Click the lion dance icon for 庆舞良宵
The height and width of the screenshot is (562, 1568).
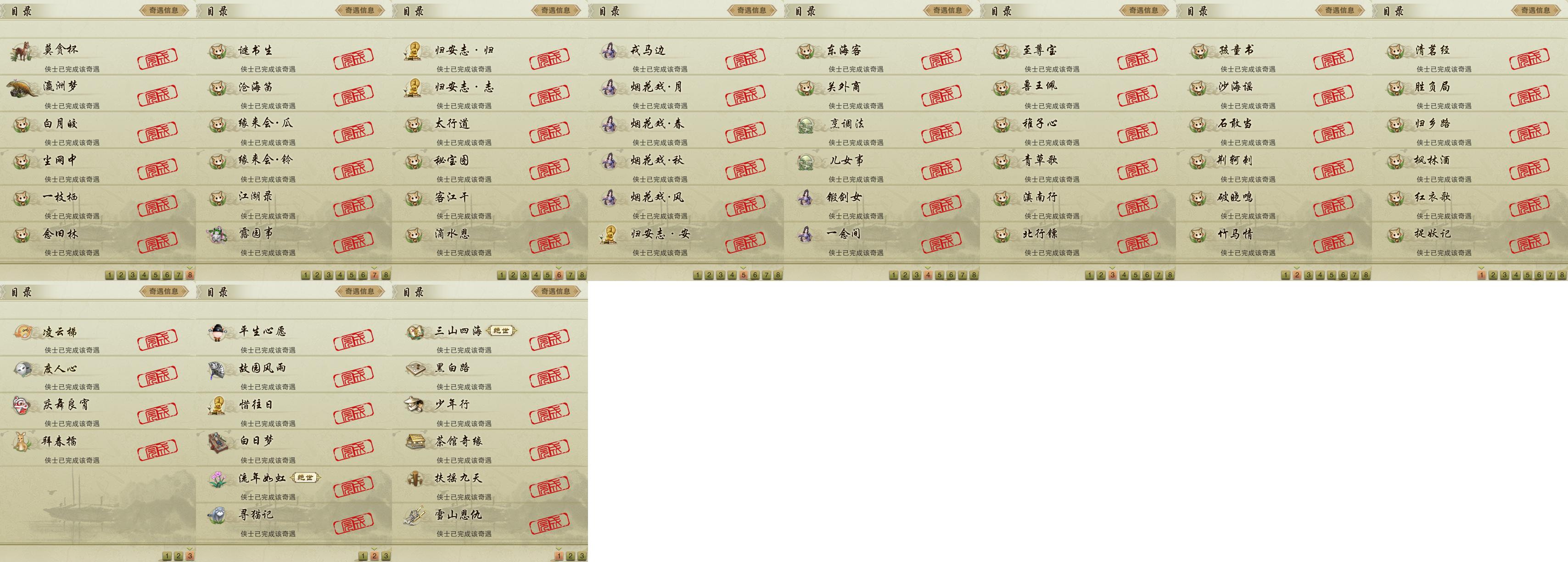(x=22, y=405)
